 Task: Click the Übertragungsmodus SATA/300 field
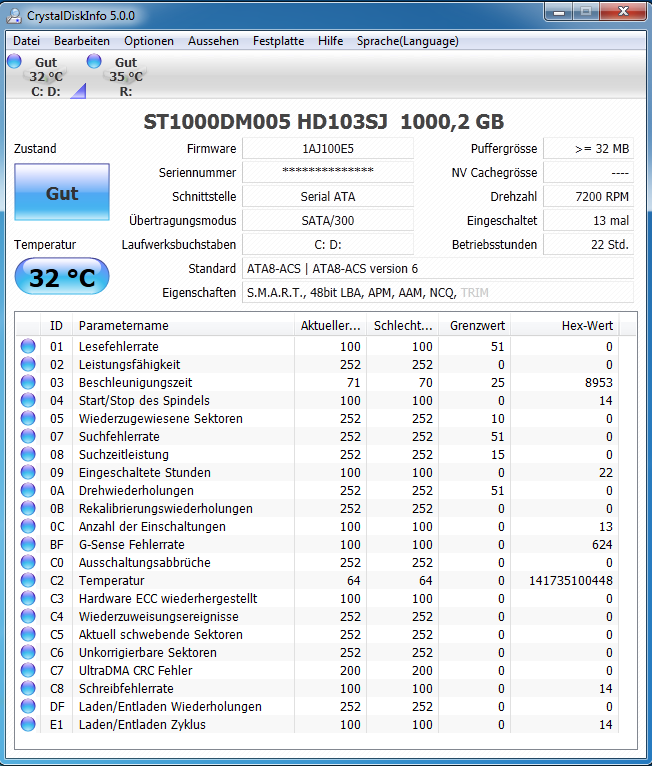point(328,220)
